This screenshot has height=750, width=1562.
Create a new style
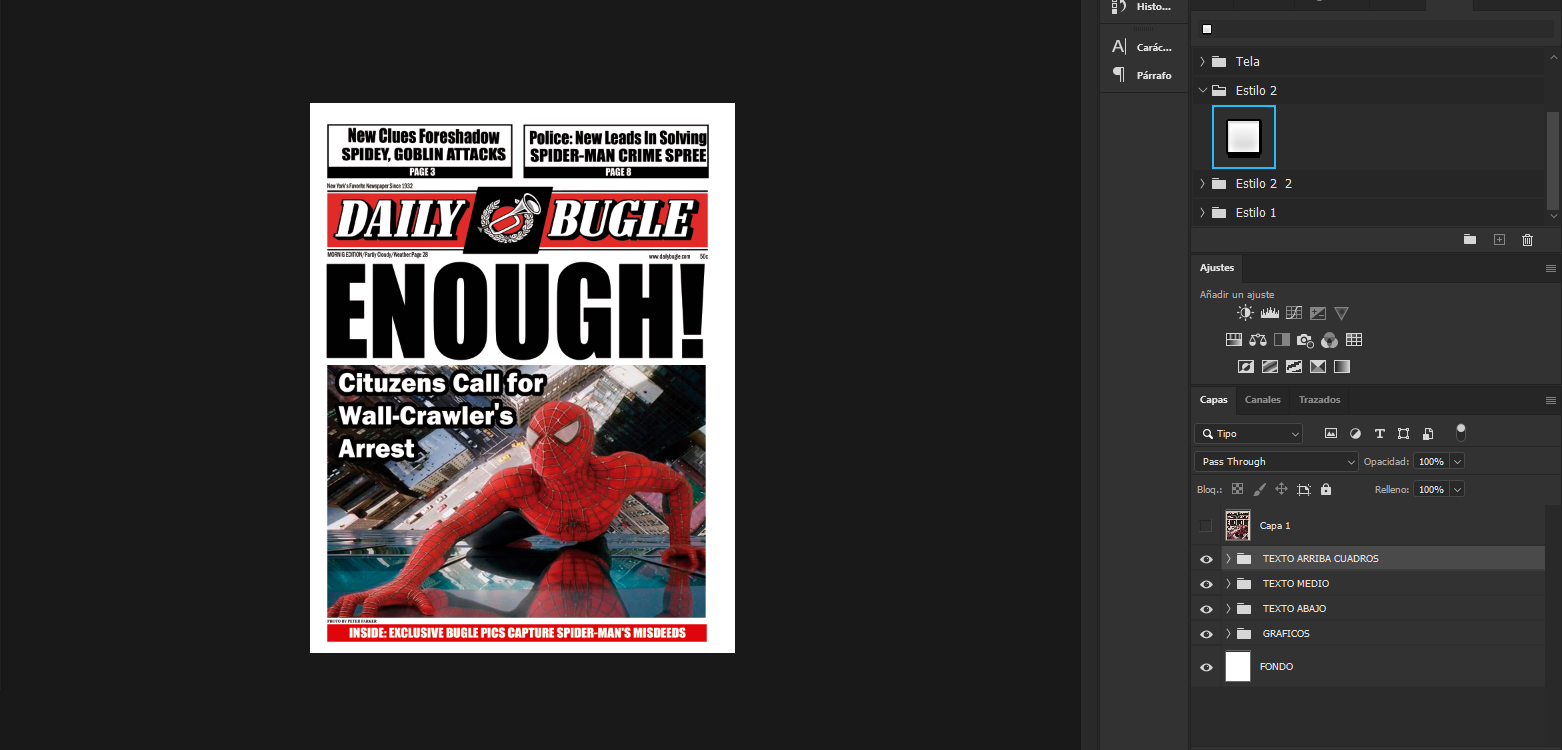pos(1499,240)
